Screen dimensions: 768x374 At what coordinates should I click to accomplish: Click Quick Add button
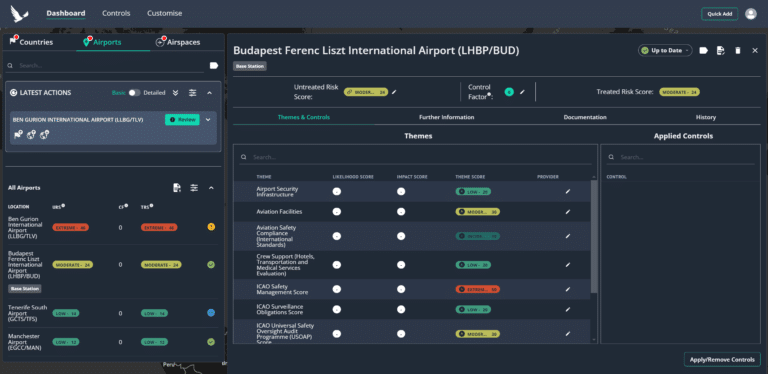click(x=720, y=14)
